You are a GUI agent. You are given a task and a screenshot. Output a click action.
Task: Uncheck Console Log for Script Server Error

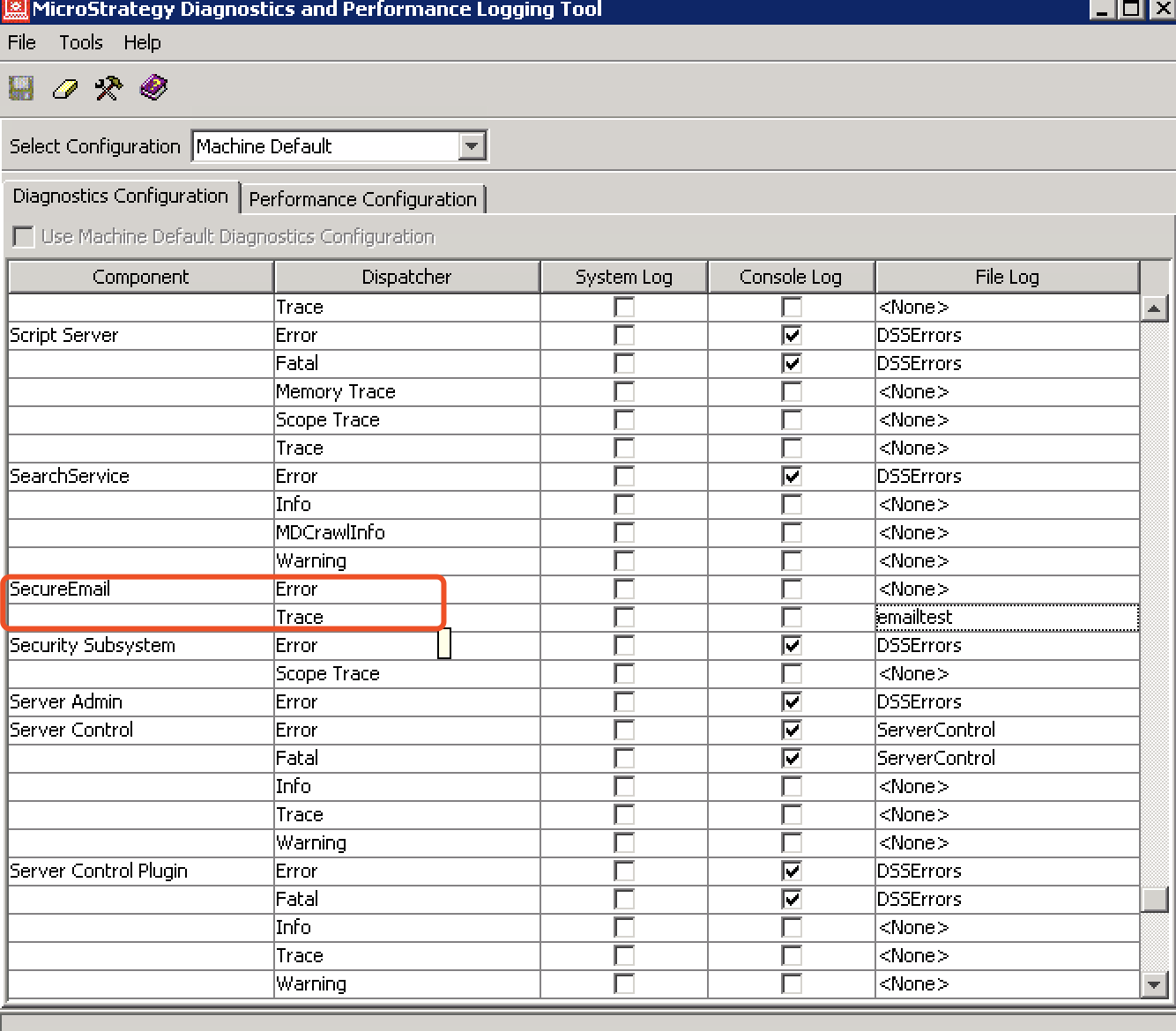pos(792,335)
